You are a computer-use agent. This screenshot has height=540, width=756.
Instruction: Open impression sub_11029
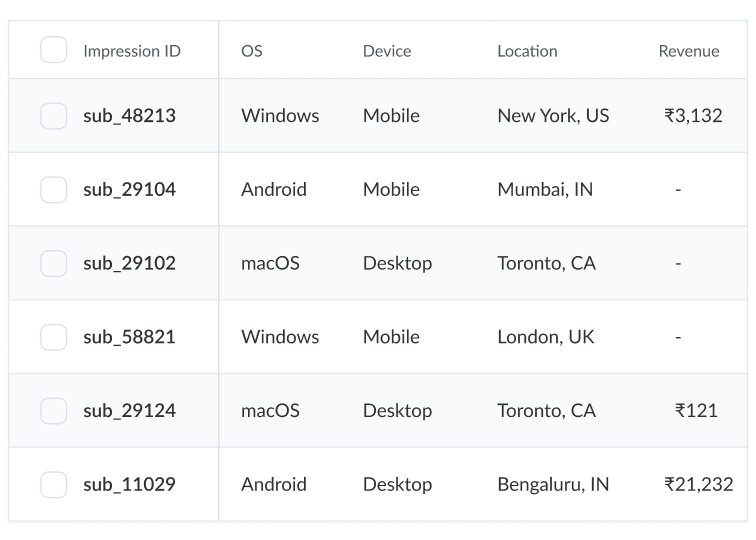[x=129, y=485]
